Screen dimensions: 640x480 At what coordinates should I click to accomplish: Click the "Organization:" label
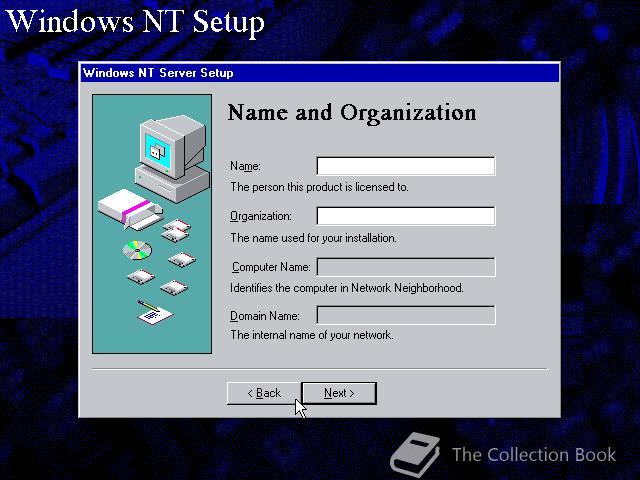[x=261, y=216]
